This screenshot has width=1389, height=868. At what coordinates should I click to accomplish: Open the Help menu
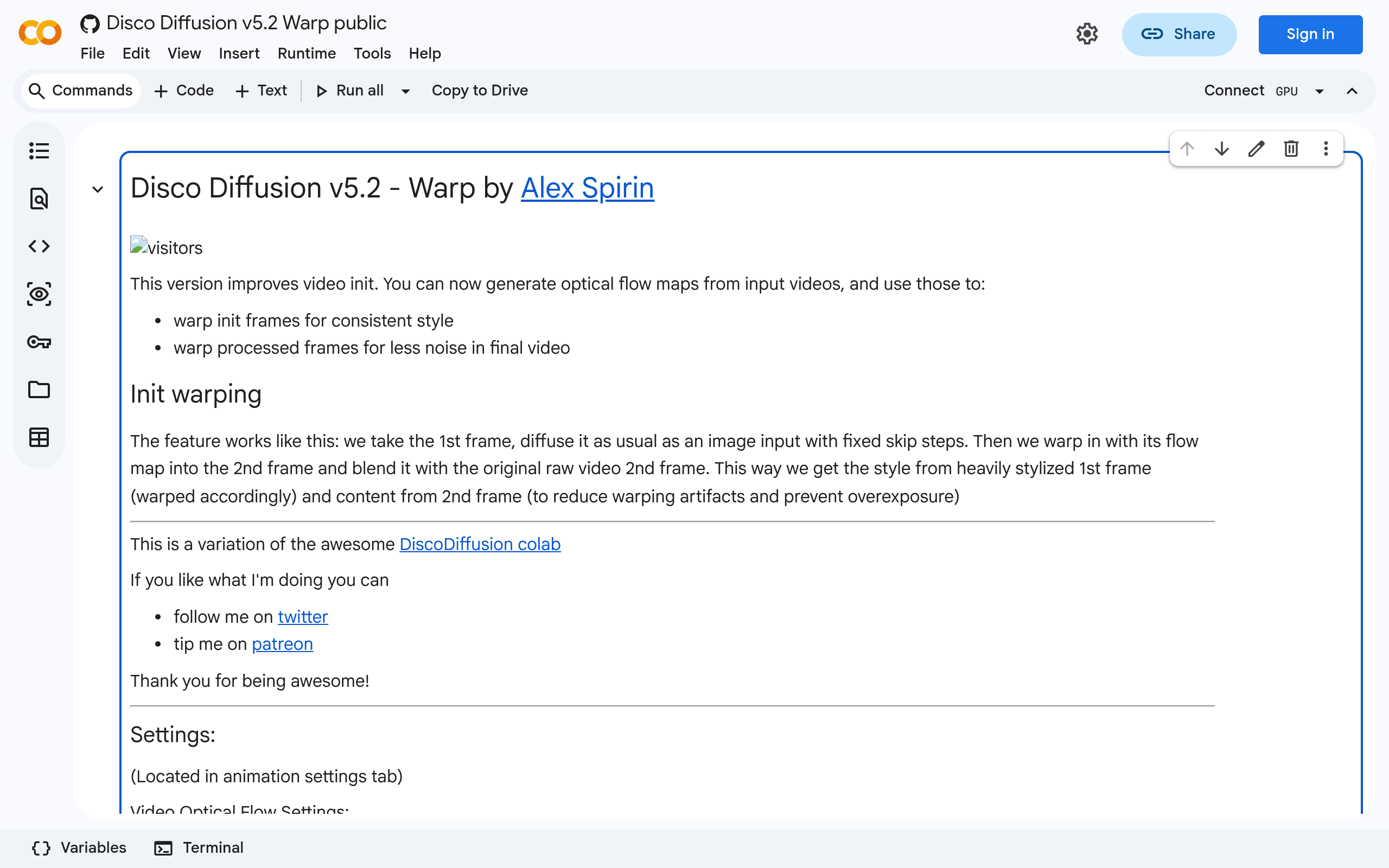pyautogui.click(x=425, y=53)
